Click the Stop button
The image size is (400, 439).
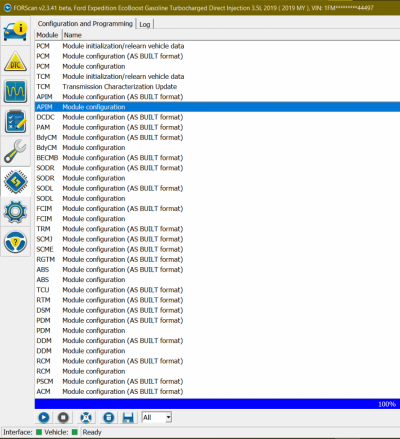click(63, 417)
